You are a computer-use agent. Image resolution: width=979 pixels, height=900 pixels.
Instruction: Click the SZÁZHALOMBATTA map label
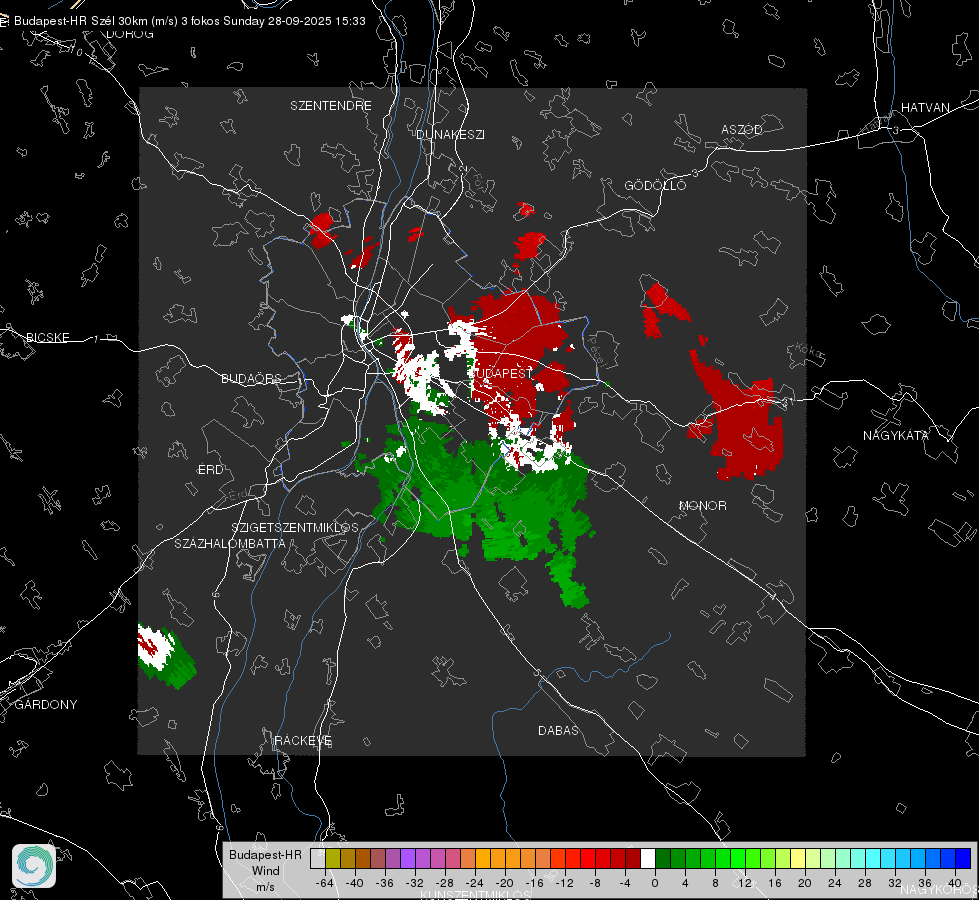(230, 544)
